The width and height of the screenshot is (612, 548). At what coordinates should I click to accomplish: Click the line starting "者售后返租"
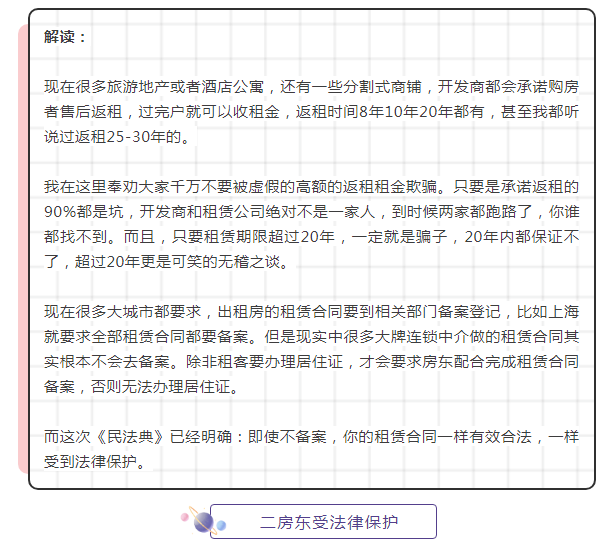pyautogui.click(x=311, y=112)
